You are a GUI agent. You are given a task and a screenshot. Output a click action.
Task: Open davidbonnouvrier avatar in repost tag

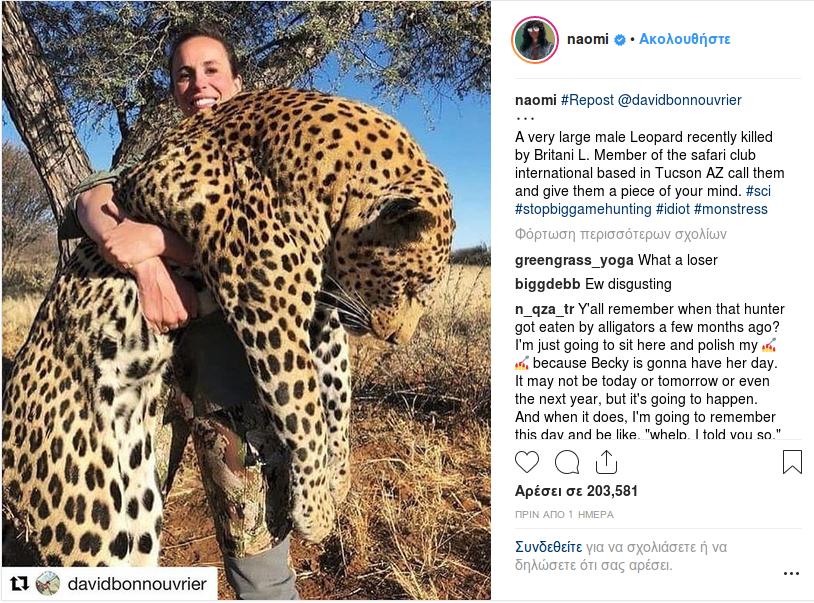pos(48,583)
